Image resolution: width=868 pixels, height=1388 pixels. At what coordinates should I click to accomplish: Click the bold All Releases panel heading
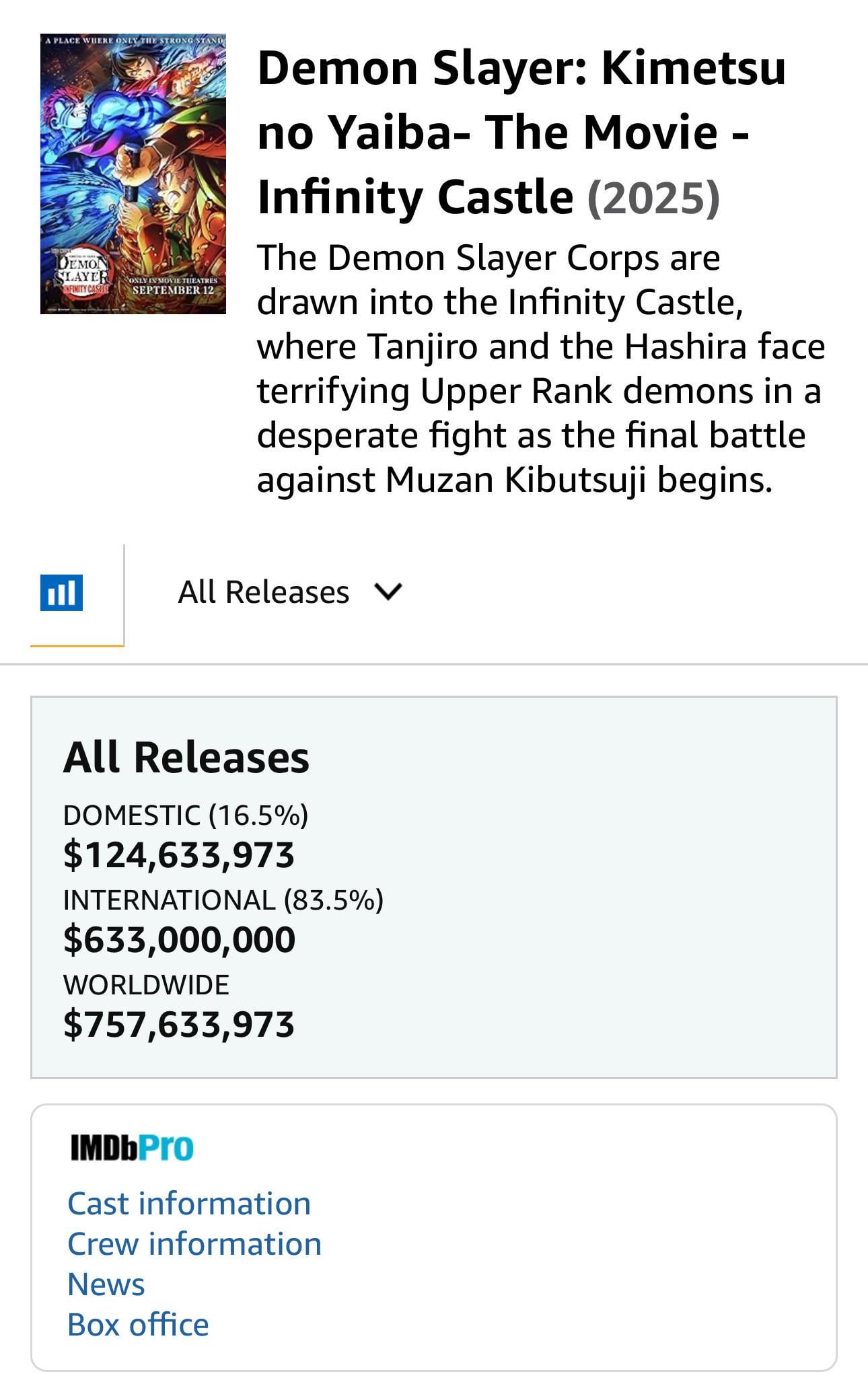point(186,758)
